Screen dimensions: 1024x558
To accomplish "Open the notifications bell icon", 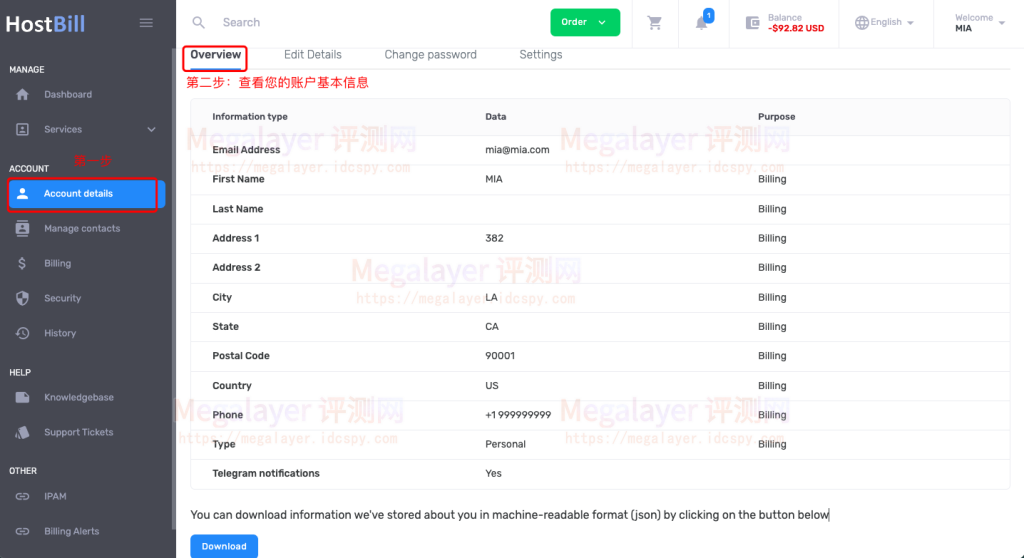I will coord(702,23).
